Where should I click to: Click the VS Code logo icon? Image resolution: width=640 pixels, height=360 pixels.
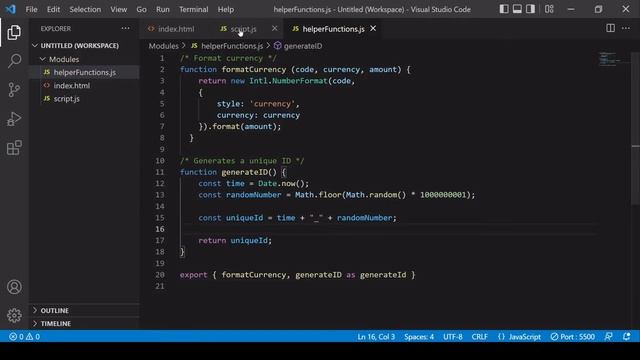11,9
